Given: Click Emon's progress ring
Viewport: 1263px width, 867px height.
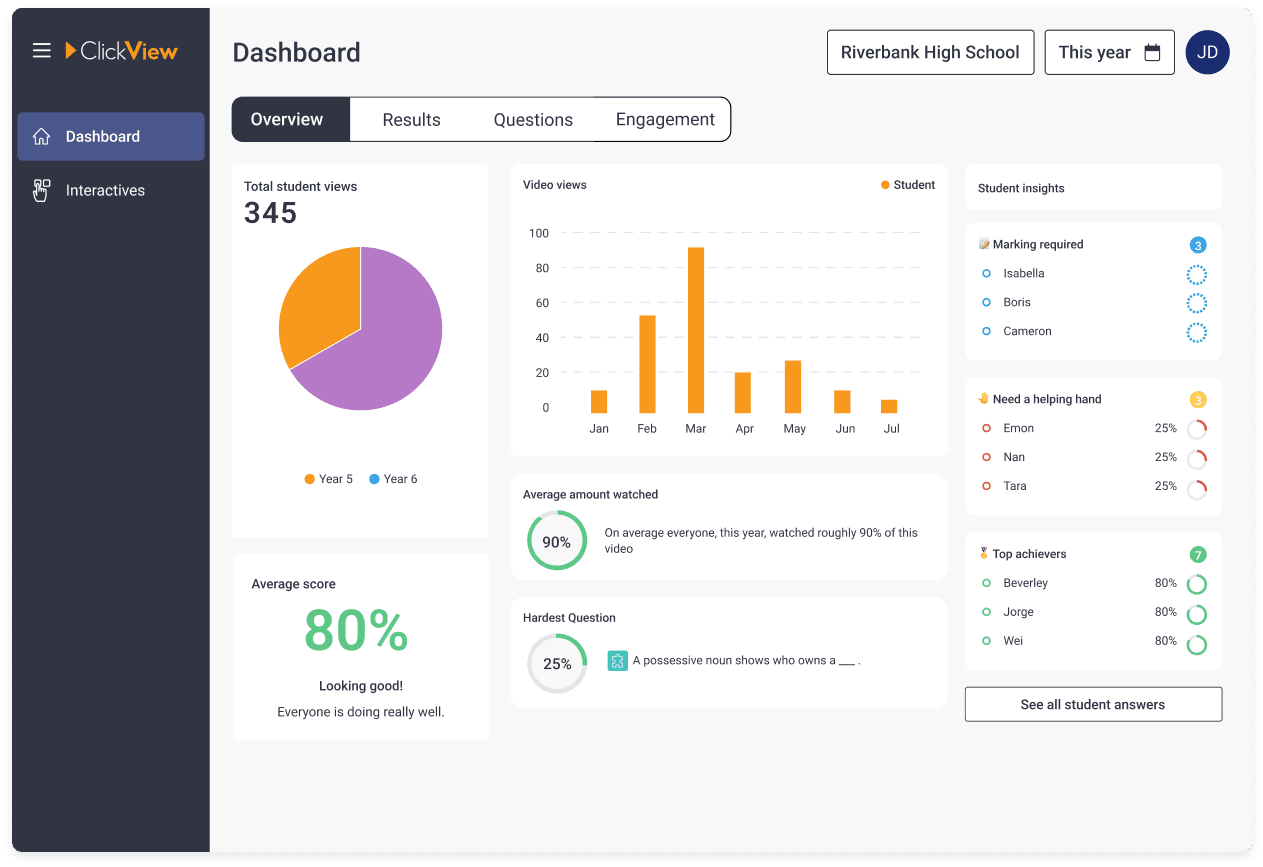Looking at the screenshot, I should tap(1196, 430).
